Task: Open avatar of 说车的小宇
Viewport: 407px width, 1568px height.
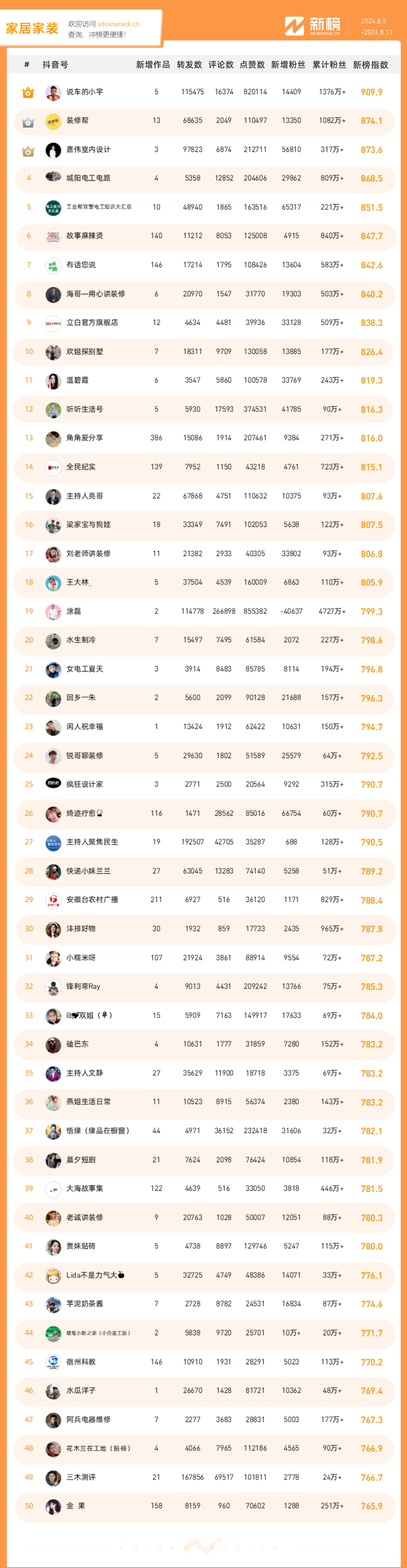Action: click(54, 92)
